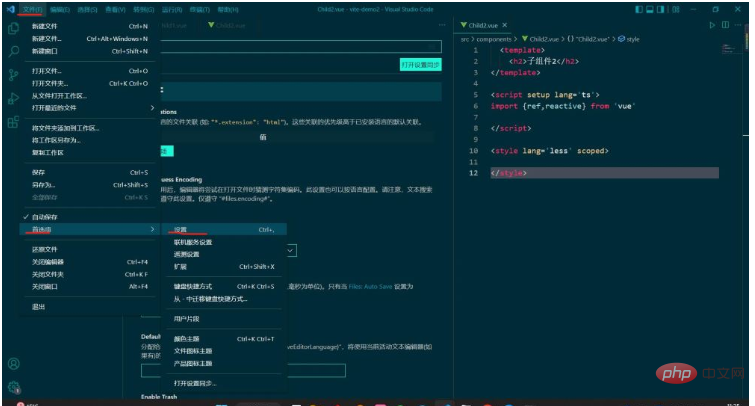Open right editor More Actions ellipsis
The height and width of the screenshot is (406, 755).
738,25
